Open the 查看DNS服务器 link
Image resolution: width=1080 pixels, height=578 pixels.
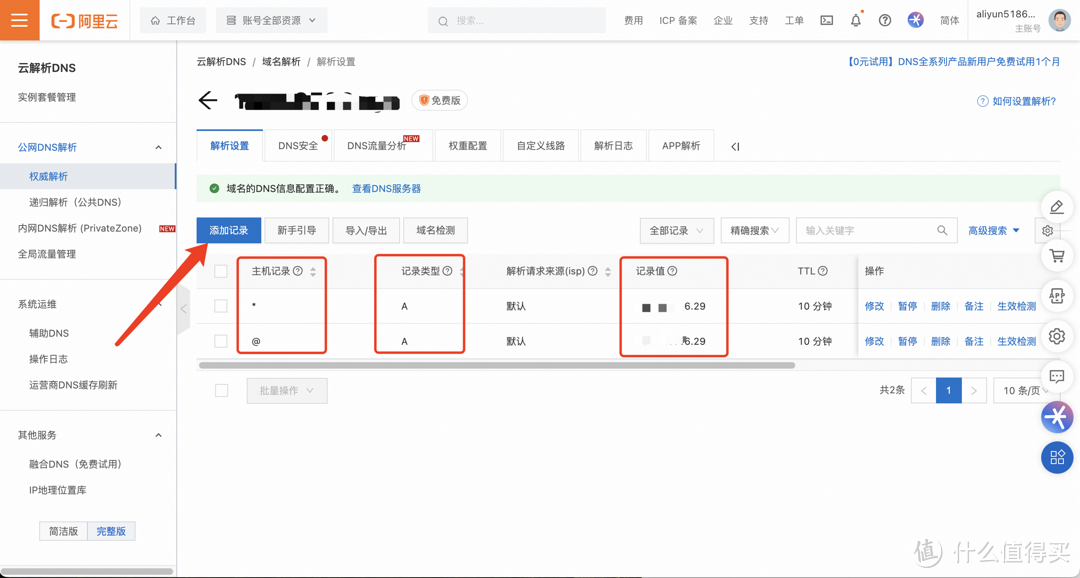(385, 188)
